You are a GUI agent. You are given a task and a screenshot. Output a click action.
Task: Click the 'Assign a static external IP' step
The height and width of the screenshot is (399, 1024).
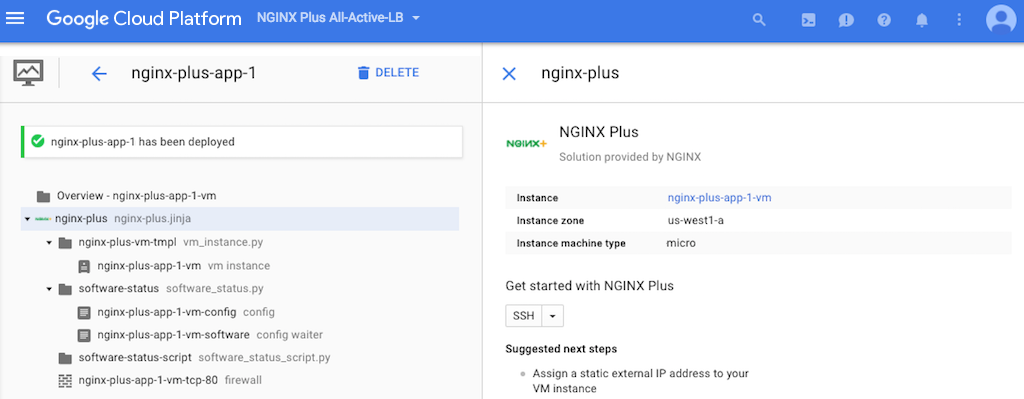(641, 381)
